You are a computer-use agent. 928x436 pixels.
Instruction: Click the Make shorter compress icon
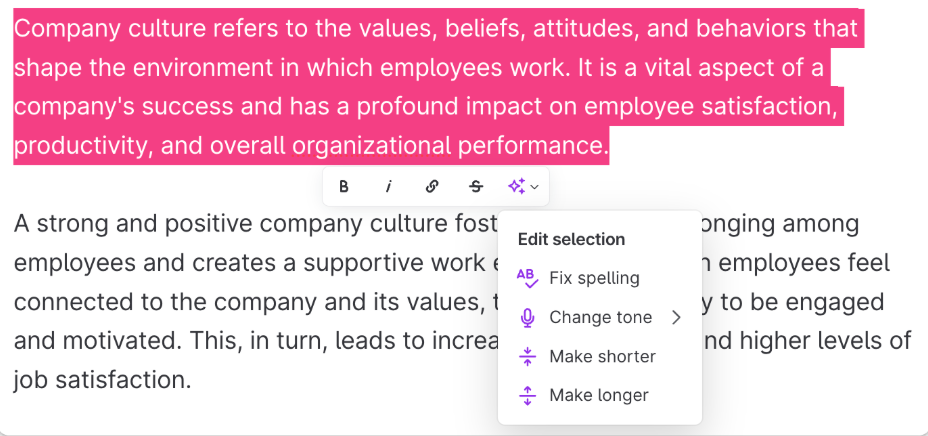[527, 356]
